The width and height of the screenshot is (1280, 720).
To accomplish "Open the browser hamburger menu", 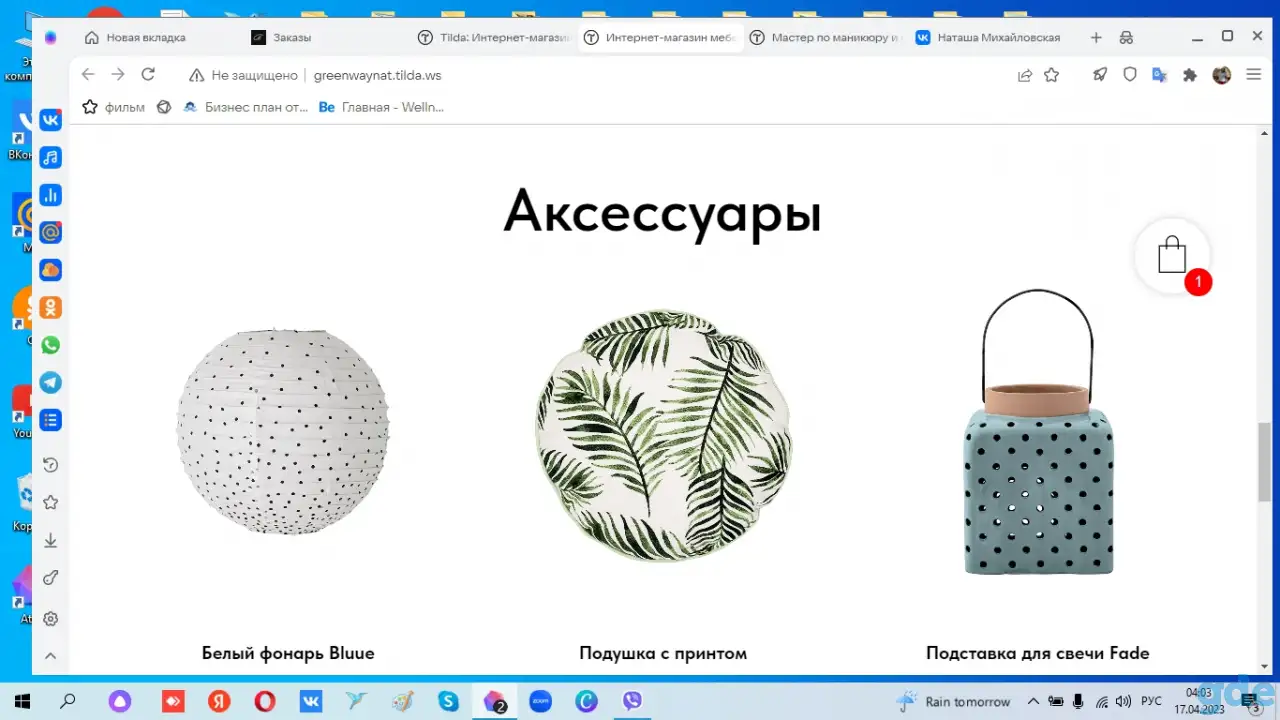I will [x=1254, y=75].
